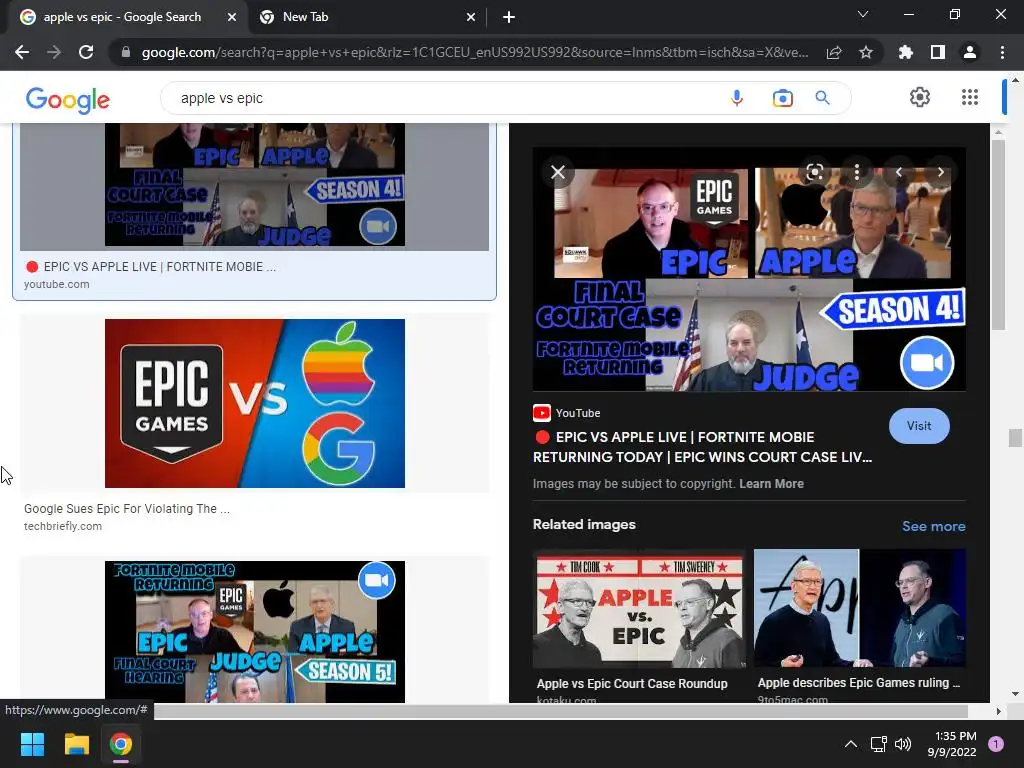Open the youtube.com source under the selected result

pyautogui.click(x=57, y=284)
